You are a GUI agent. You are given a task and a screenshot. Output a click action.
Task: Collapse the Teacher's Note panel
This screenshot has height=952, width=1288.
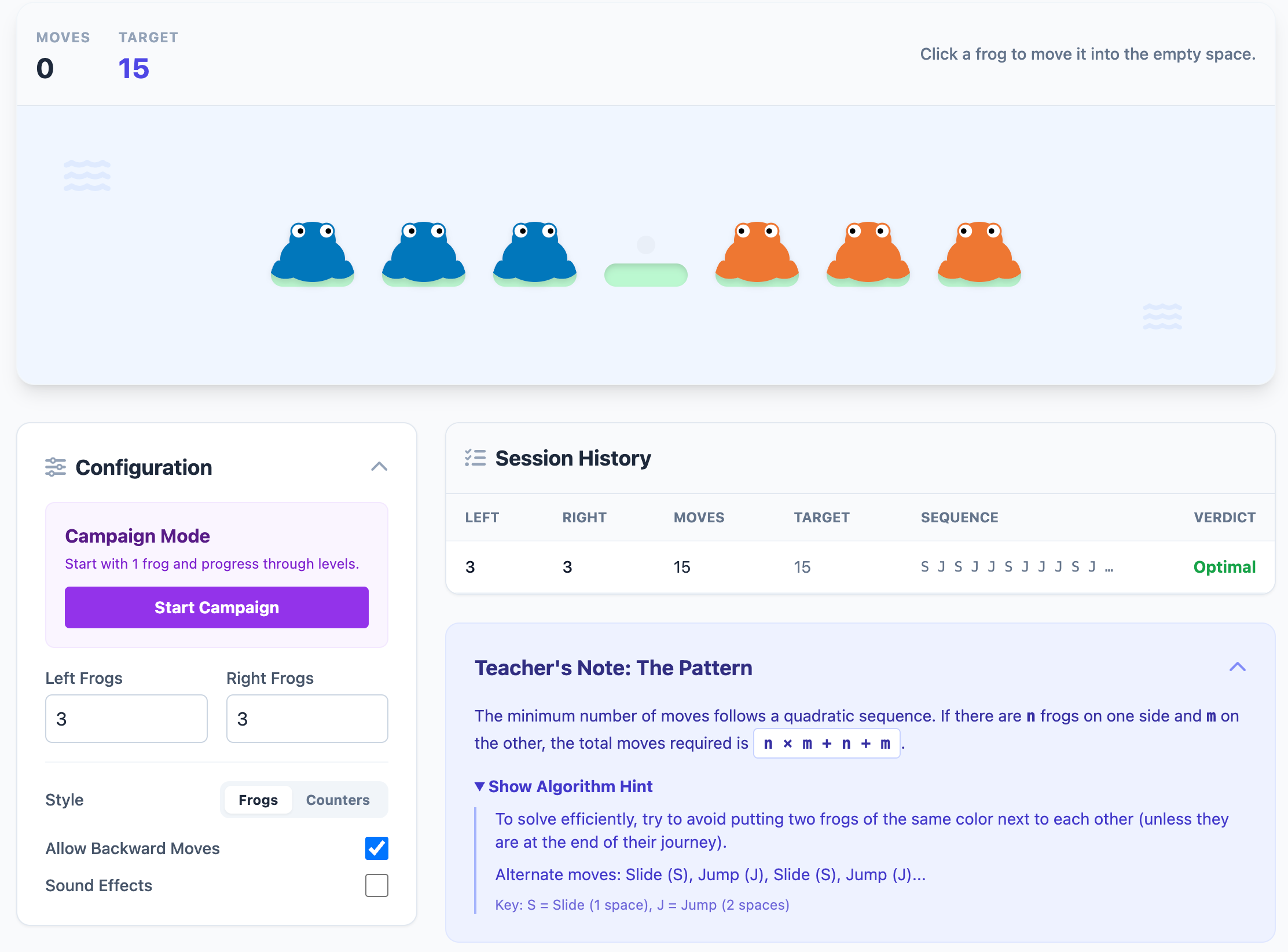(1237, 667)
